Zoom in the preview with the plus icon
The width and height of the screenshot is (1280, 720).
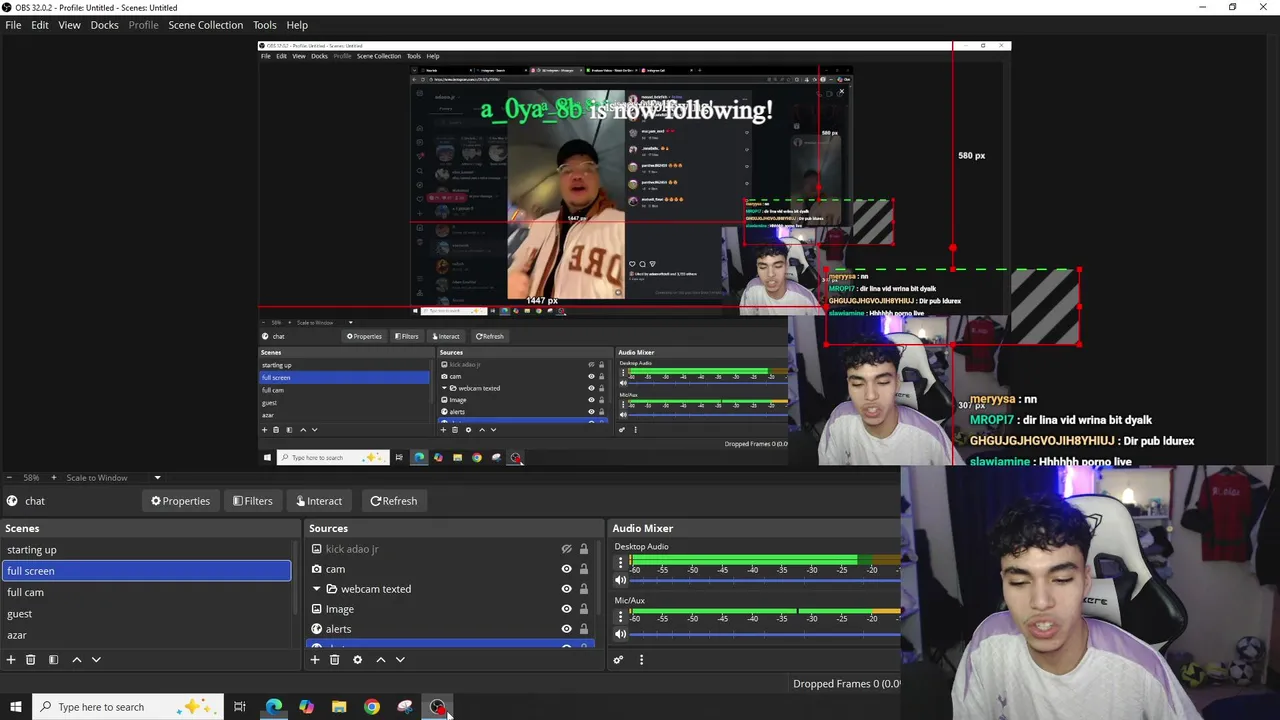click(53, 478)
